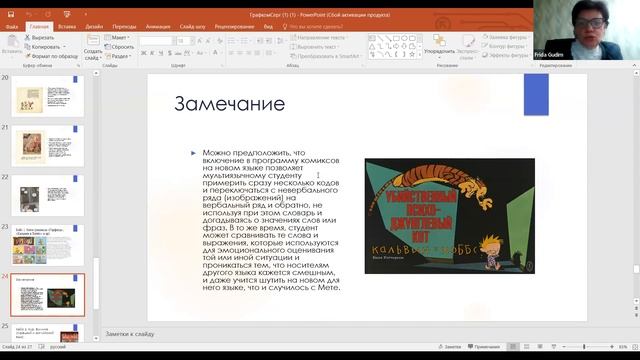The height and width of the screenshot is (360, 640).
Task: Toggle bulleted list formatting
Action: click(231, 41)
